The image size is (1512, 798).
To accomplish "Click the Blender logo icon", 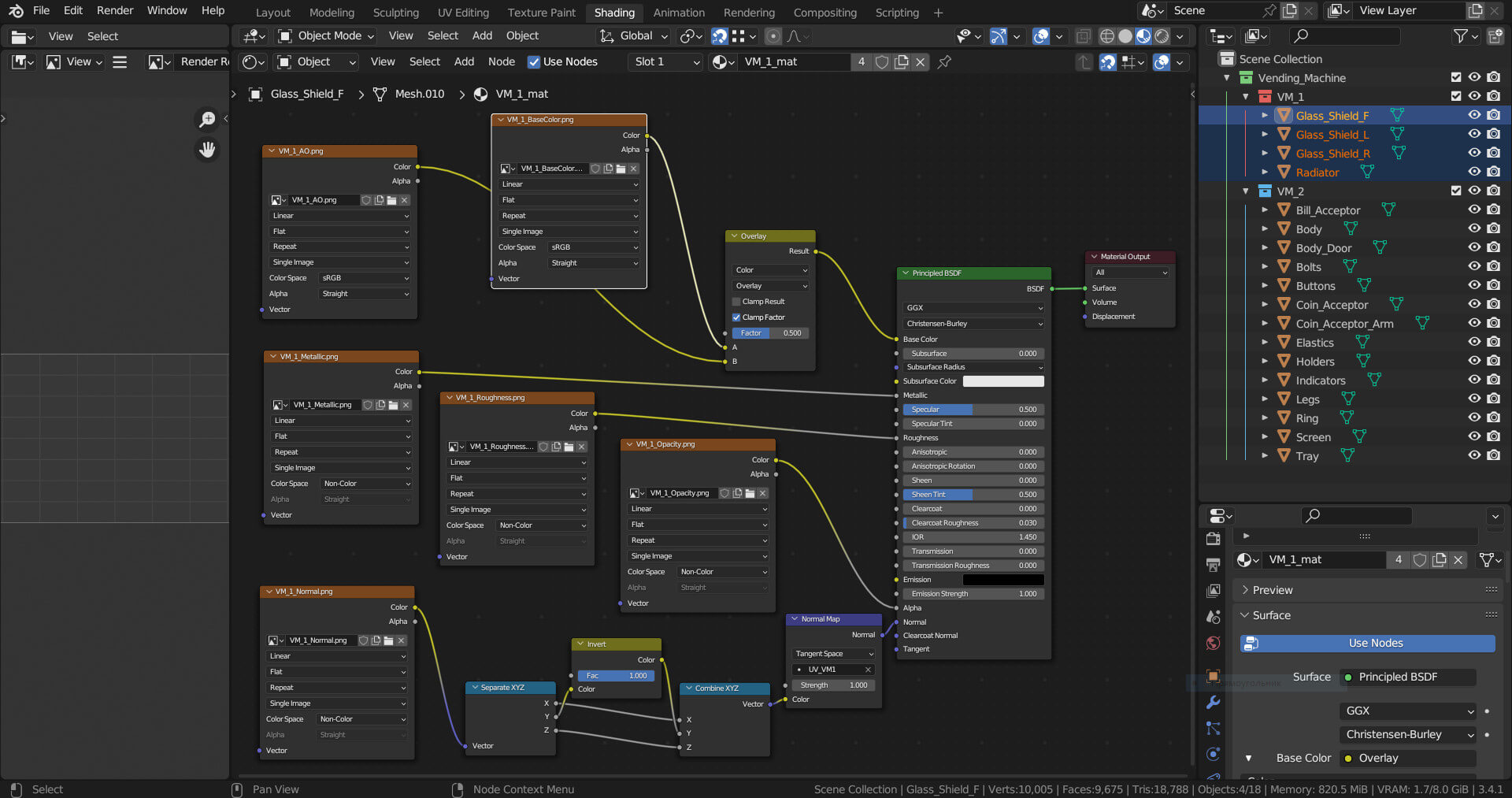I will coord(16,11).
